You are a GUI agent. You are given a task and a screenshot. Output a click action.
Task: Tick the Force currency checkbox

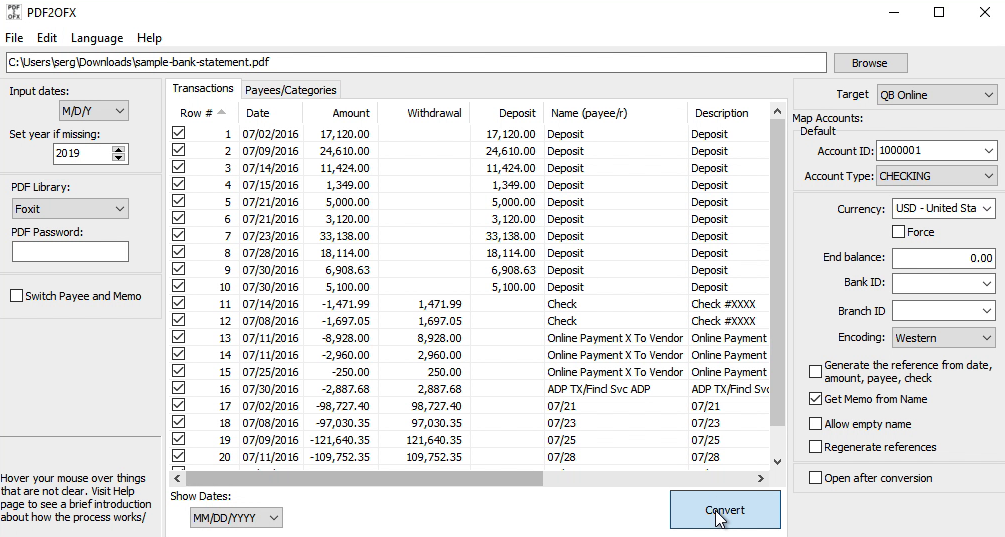pos(899,232)
